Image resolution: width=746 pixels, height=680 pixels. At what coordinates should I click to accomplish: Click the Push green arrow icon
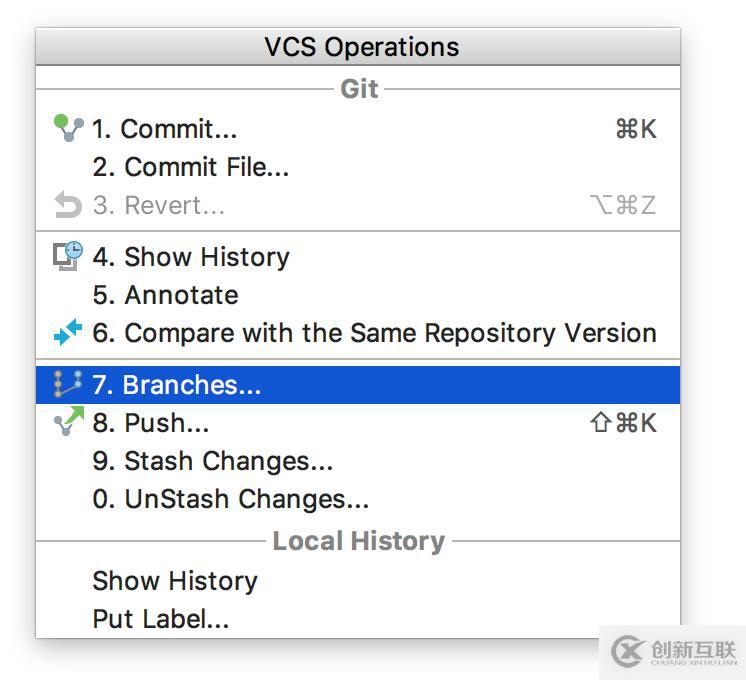pos(69,421)
